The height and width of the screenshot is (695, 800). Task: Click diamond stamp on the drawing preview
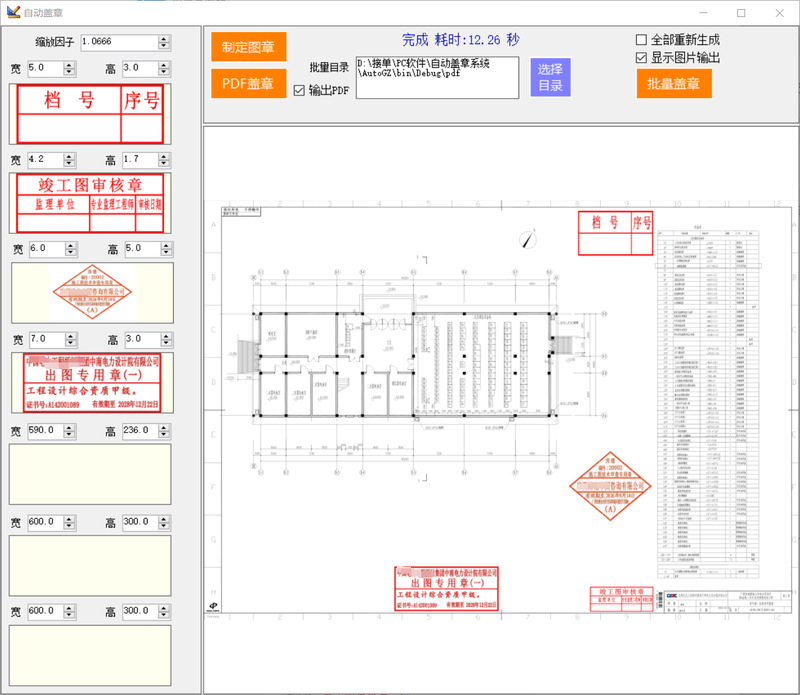(x=610, y=486)
